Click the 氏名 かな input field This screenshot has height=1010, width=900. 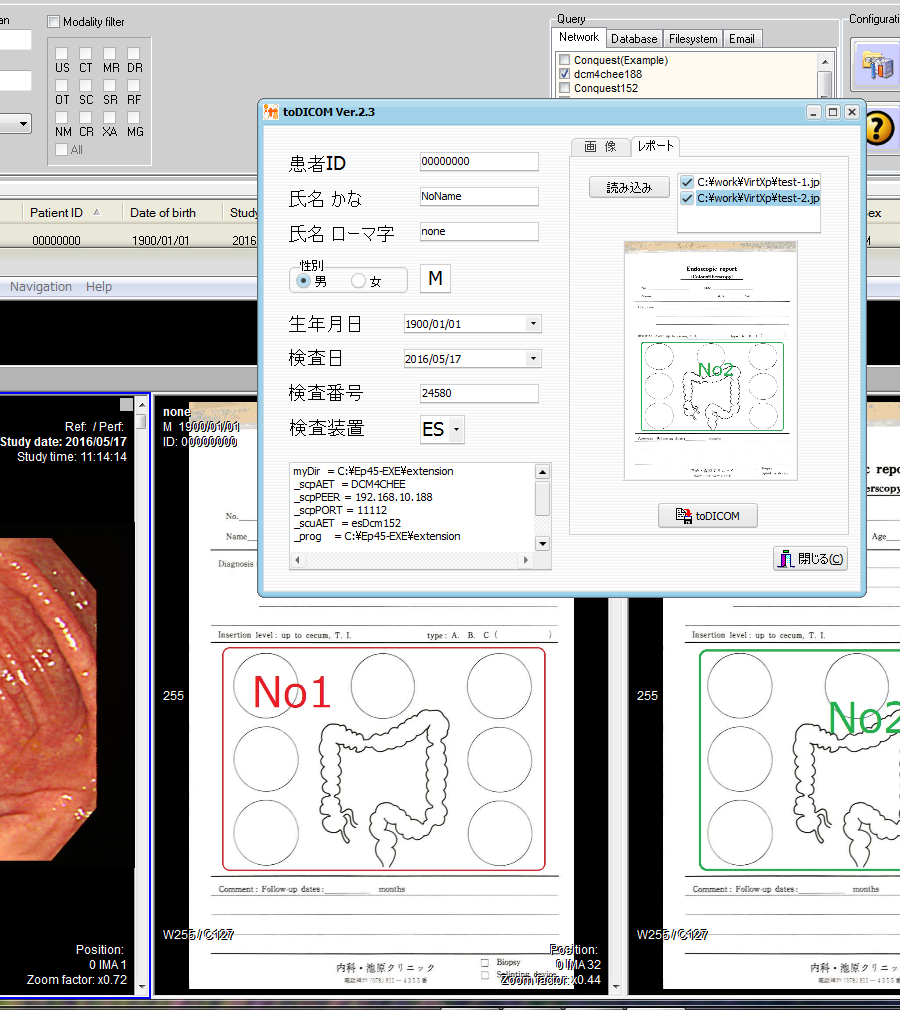pyautogui.click(x=479, y=196)
